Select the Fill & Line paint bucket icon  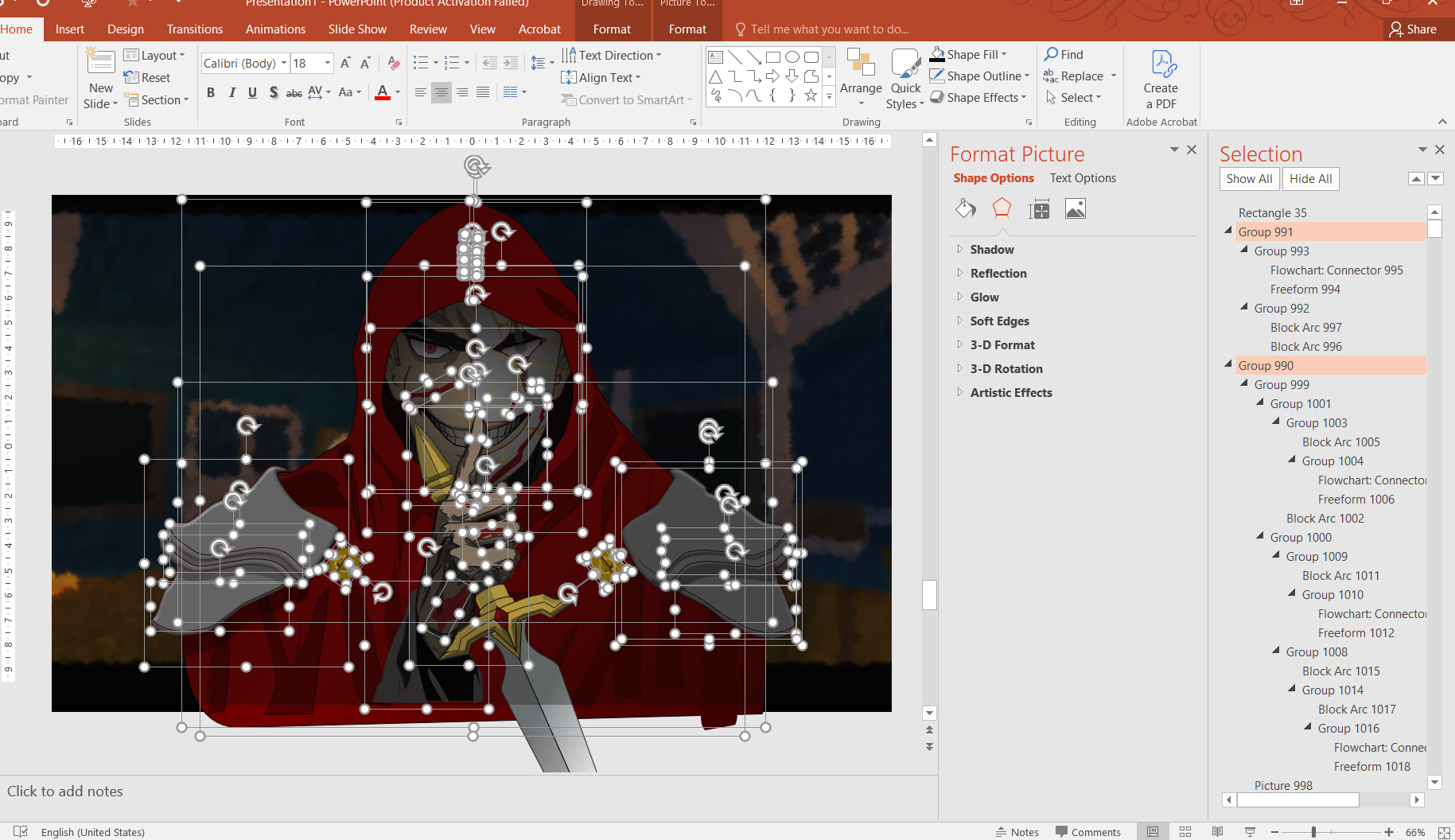(x=965, y=209)
